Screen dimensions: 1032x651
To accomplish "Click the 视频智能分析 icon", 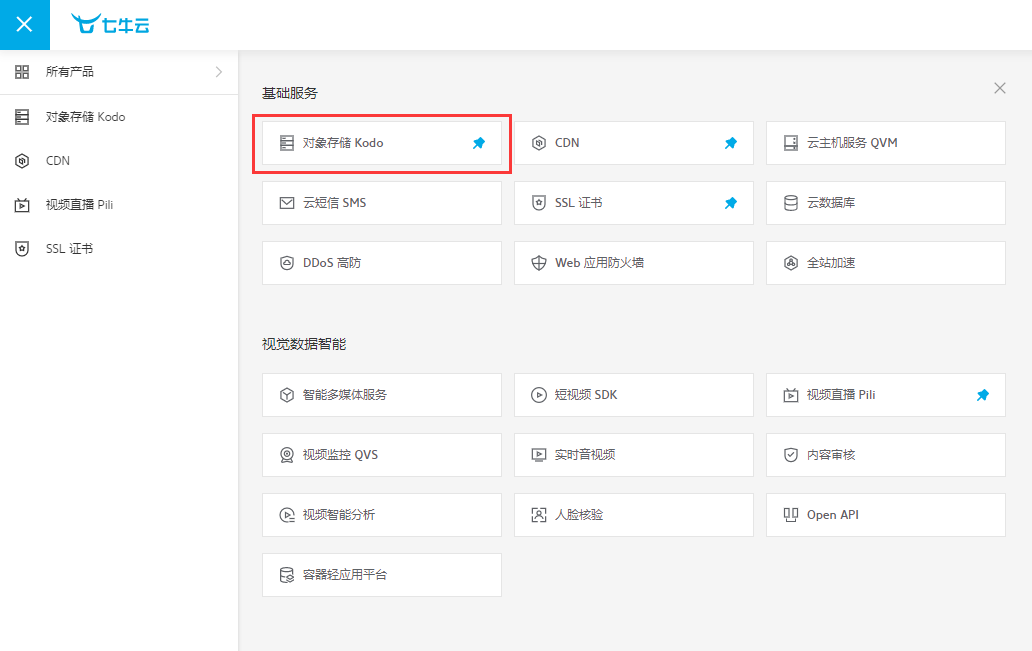I will [287, 515].
